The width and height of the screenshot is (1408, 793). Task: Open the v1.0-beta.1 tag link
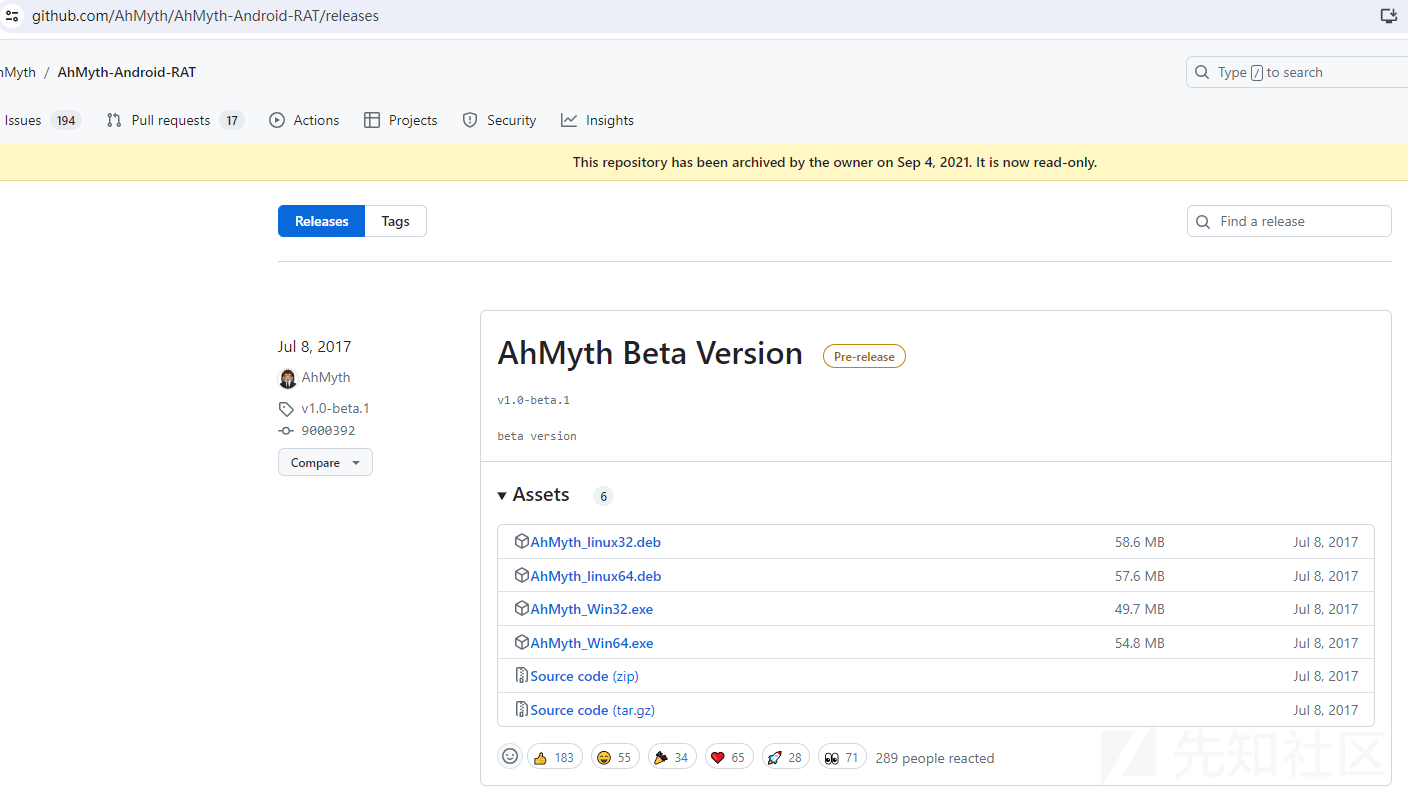(335, 408)
